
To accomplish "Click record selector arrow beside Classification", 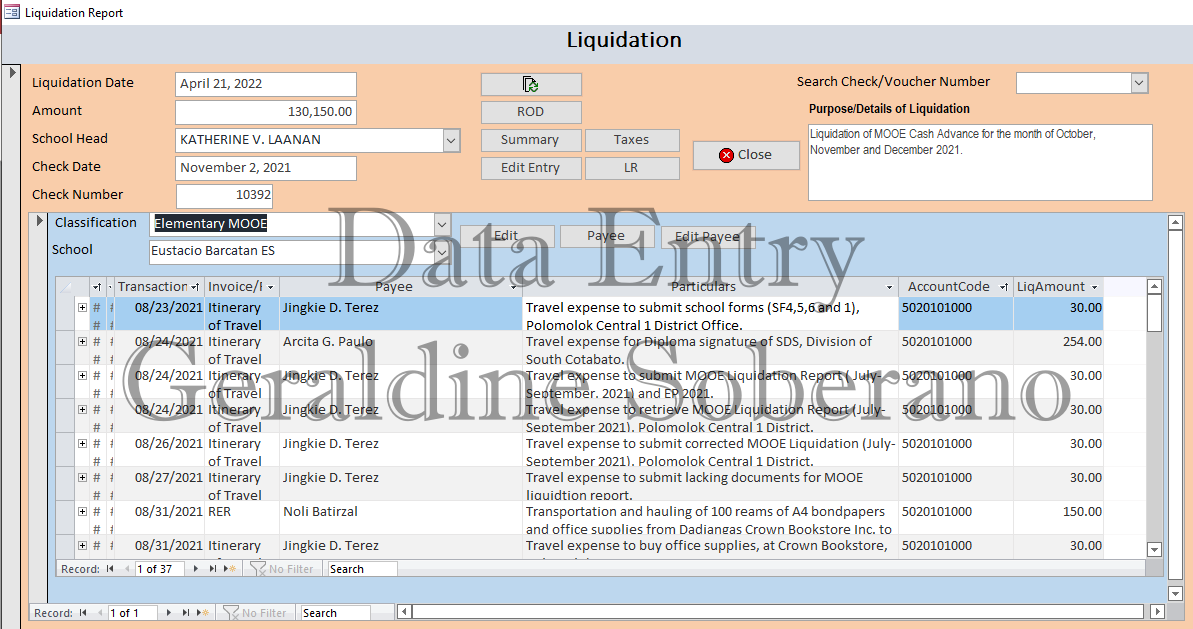I will [x=40, y=221].
